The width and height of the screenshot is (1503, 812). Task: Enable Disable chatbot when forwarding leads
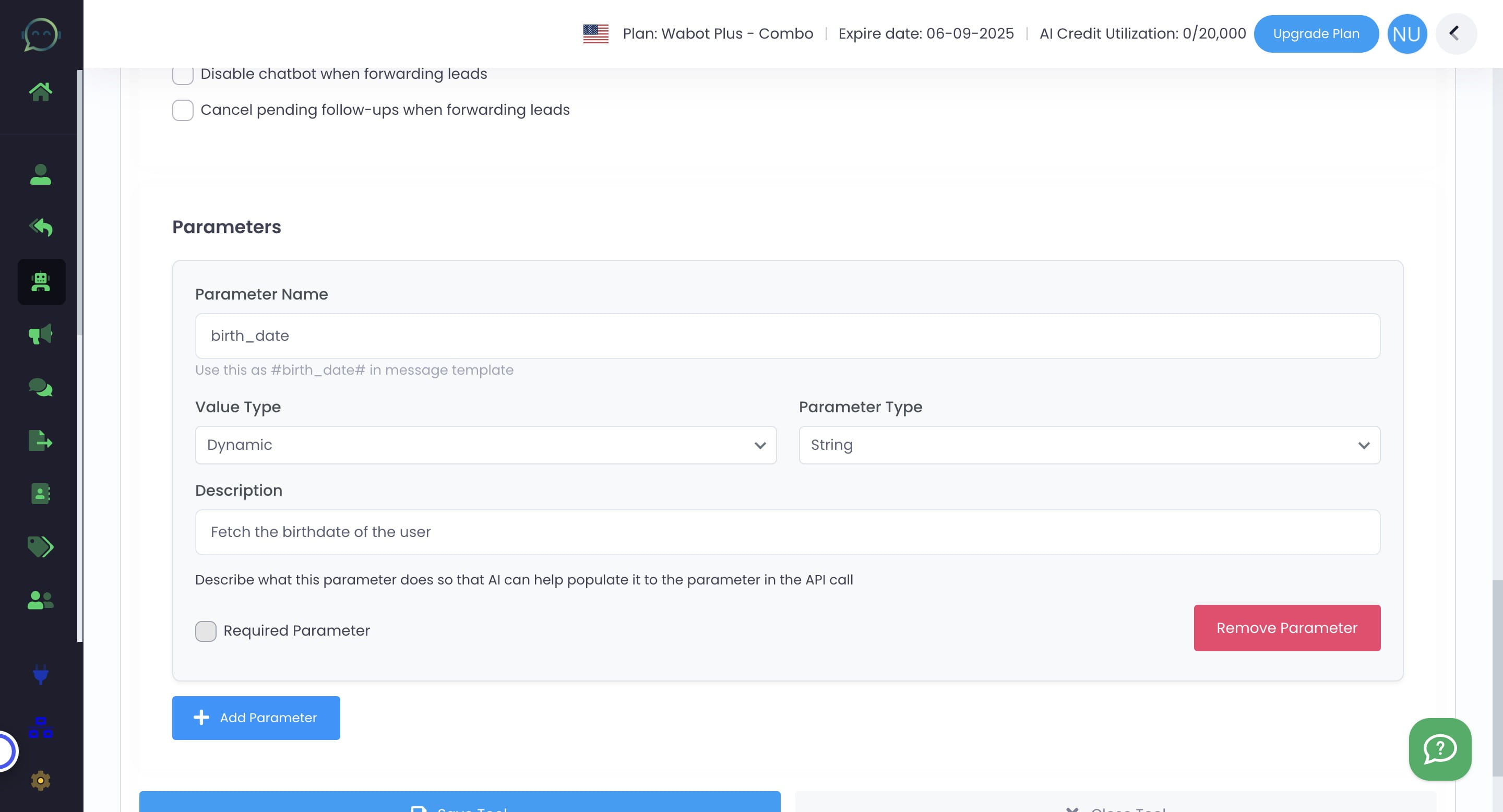click(x=183, y=74)
